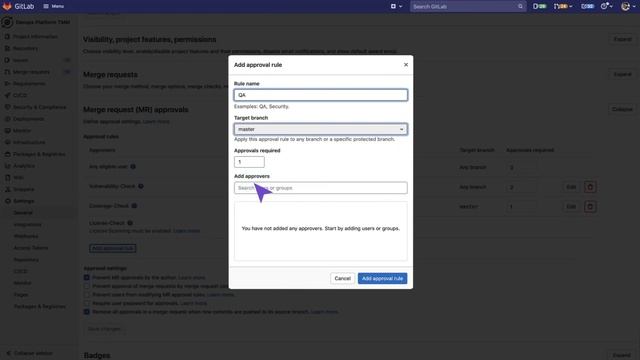Click the Monitor sidebar icon

[7, 131]
